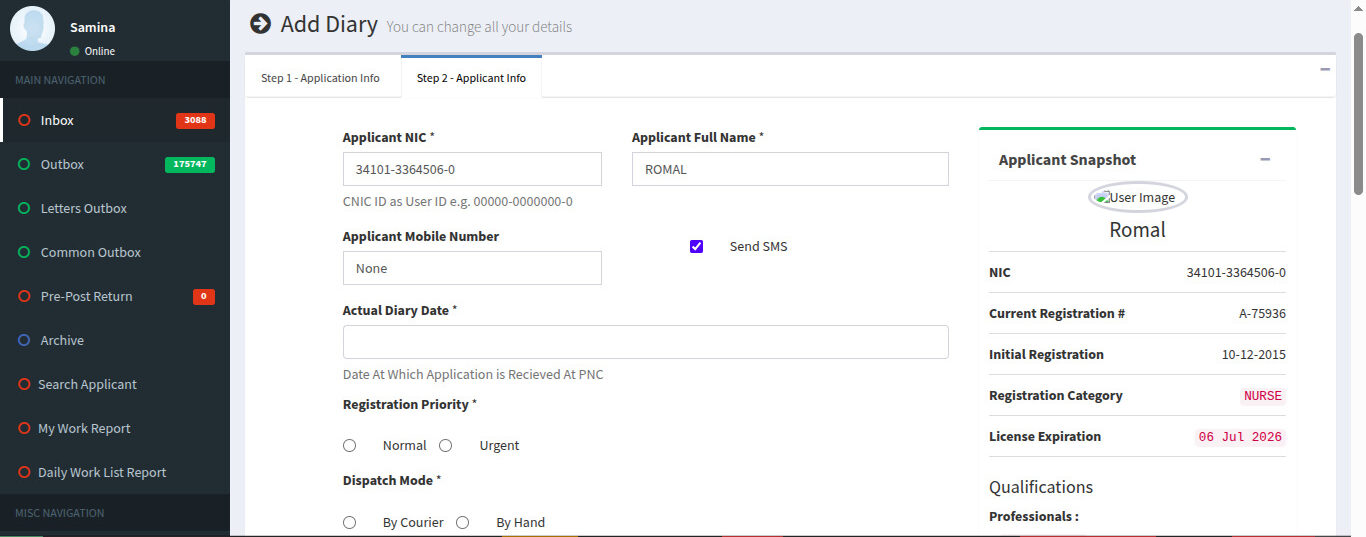This screenshot has width=1366, height=537.
Task: View Daily Work List Report
Action: tap(115, 472)
